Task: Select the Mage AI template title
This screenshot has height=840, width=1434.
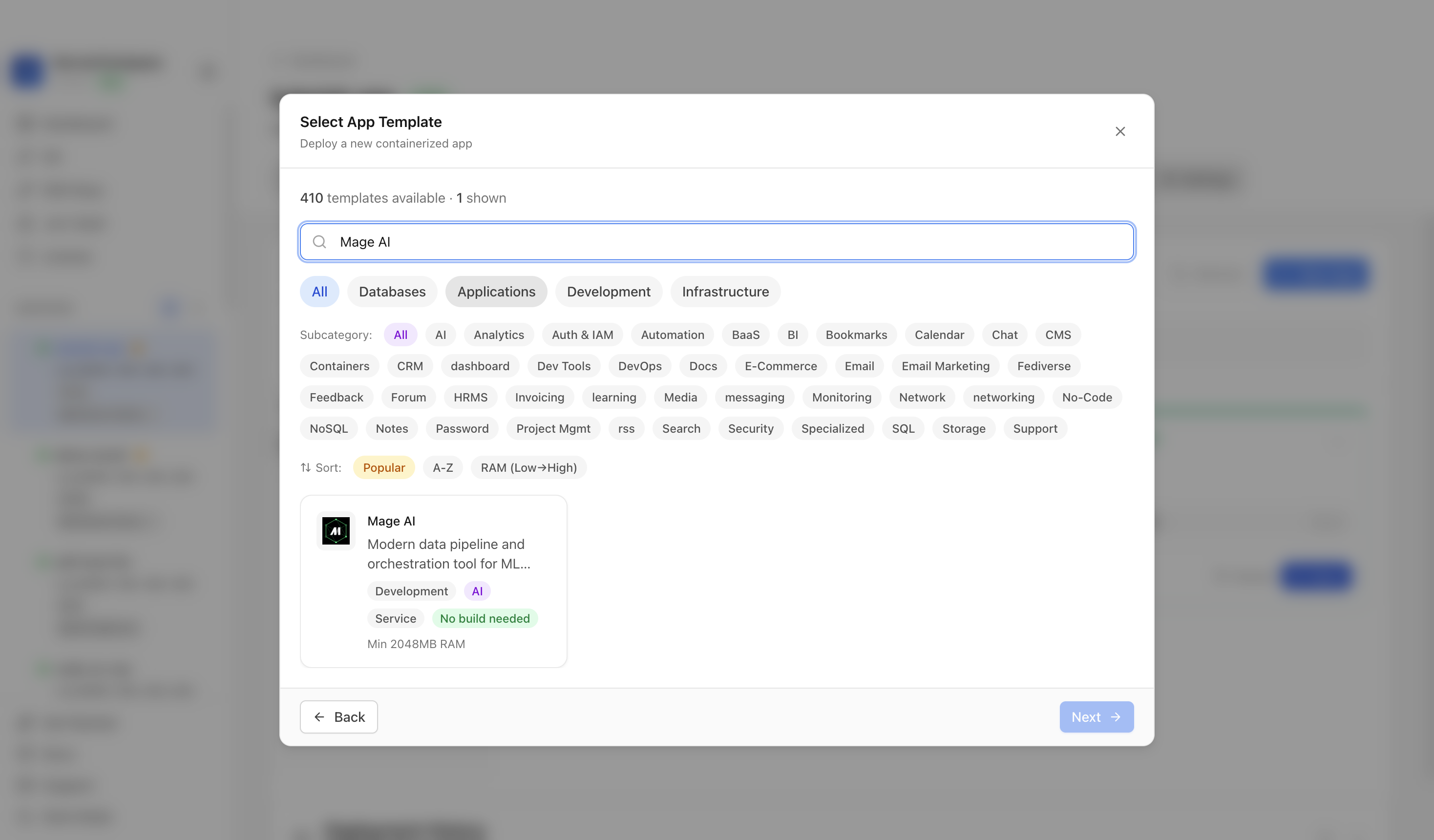Action: tap(391, 521)
